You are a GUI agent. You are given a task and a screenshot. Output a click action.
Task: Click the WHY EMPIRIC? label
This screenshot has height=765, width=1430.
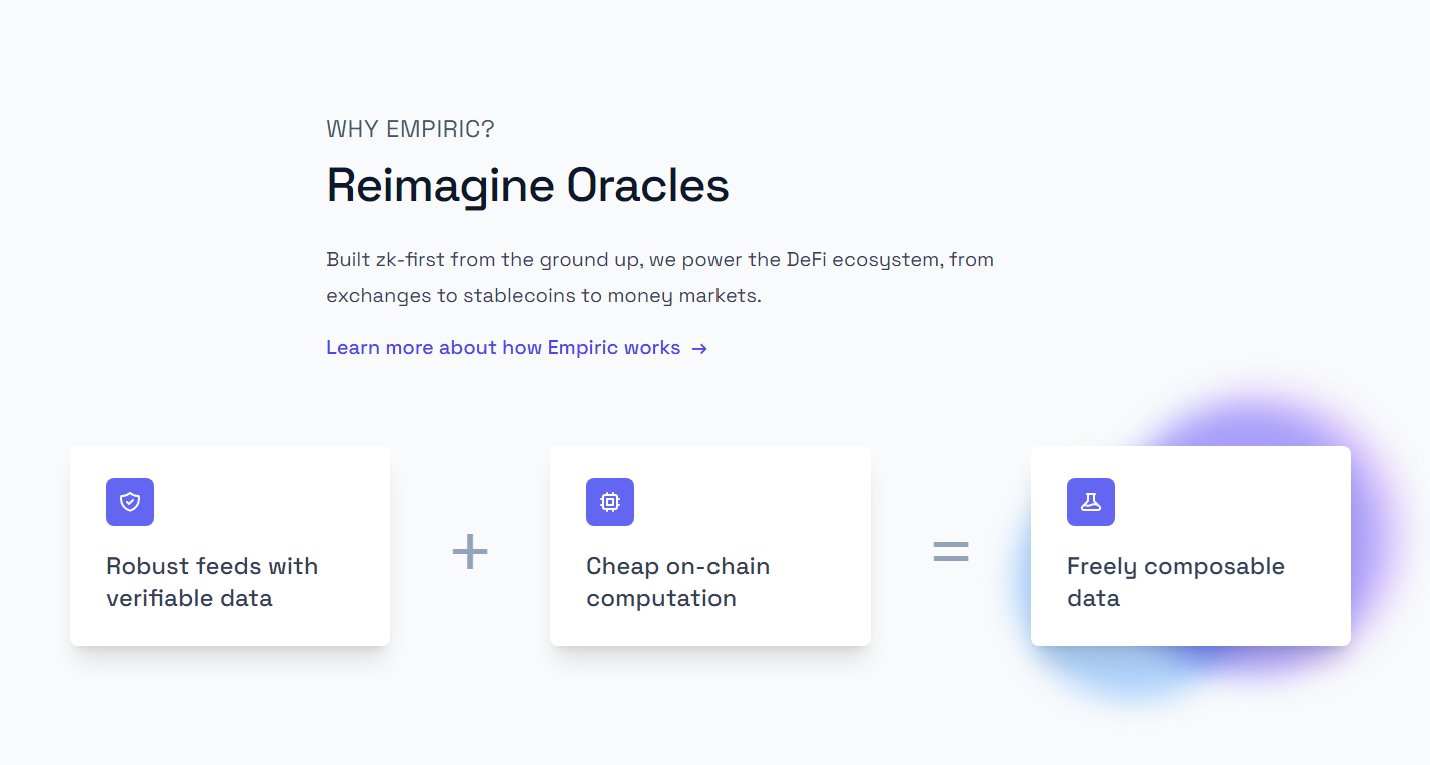(x=410, y=129)
